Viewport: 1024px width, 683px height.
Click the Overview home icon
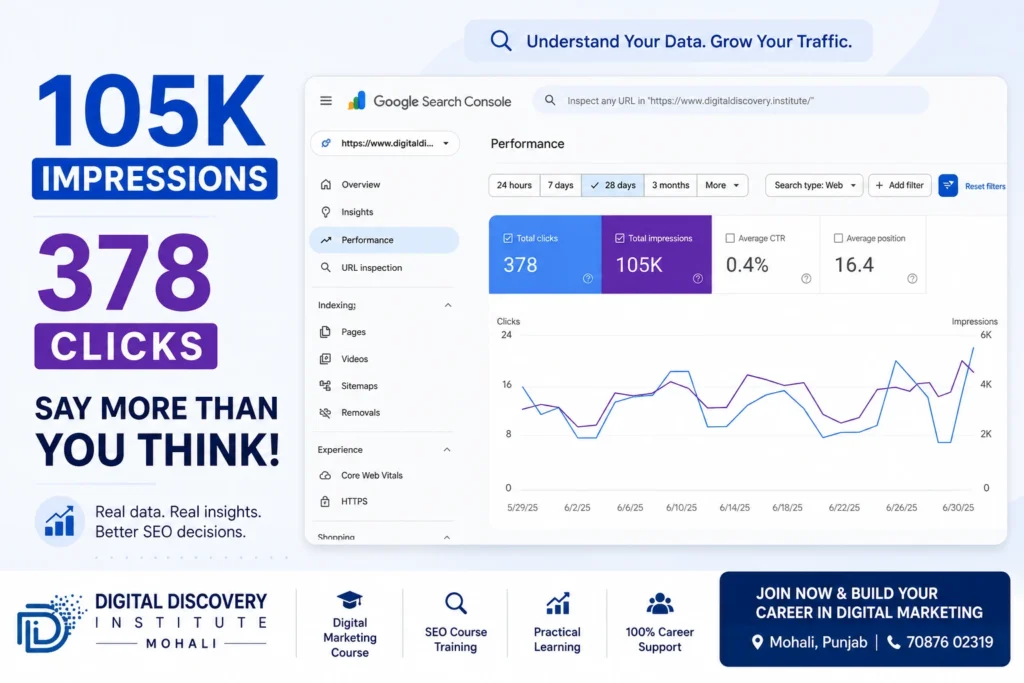[x=326, y=184]
